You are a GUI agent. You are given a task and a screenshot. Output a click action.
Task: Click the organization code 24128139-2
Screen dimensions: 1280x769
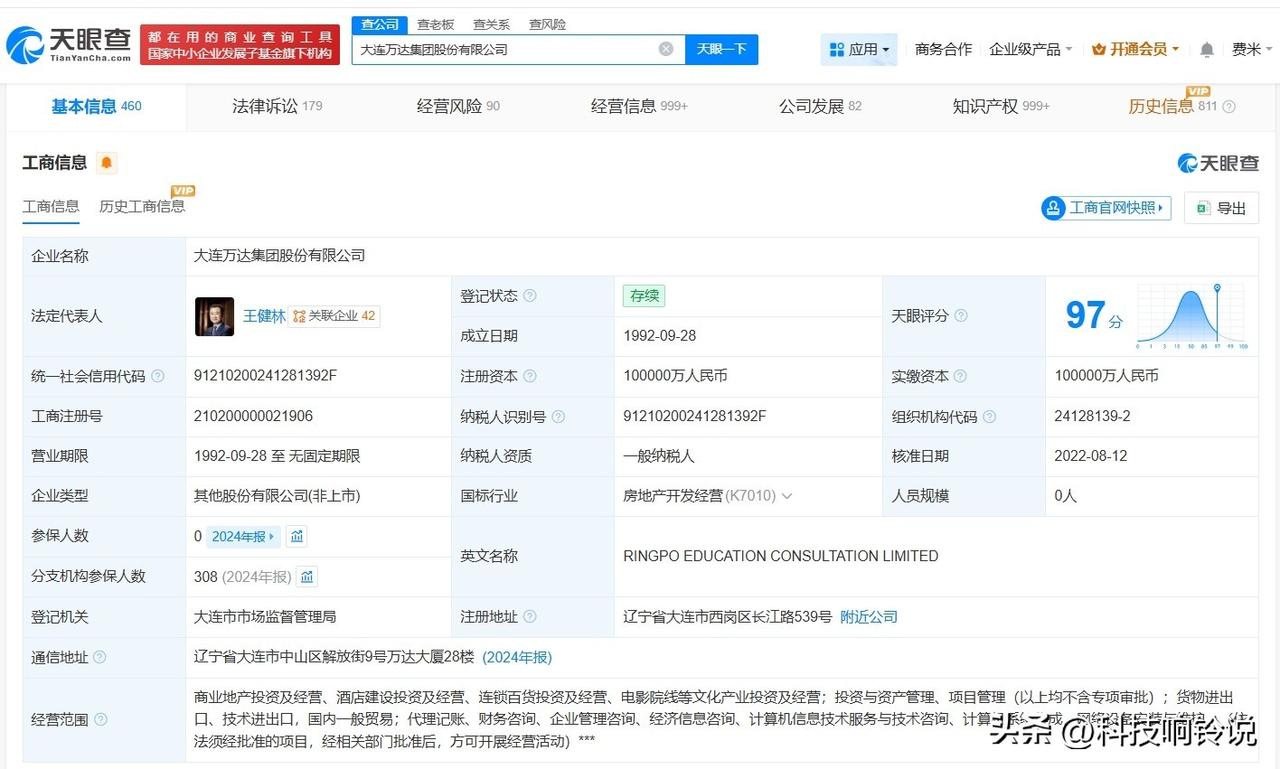pos(1092,416)
